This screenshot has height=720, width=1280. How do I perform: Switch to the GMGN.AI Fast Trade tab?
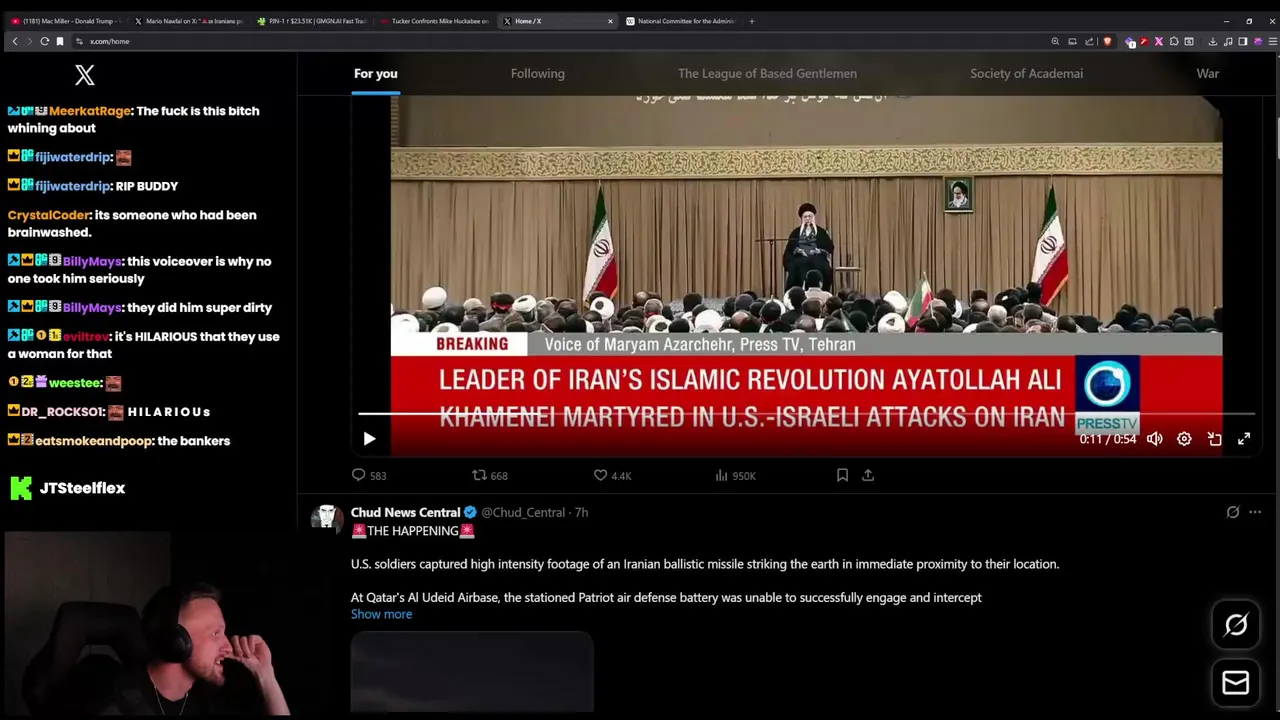[x=311, y=21]
